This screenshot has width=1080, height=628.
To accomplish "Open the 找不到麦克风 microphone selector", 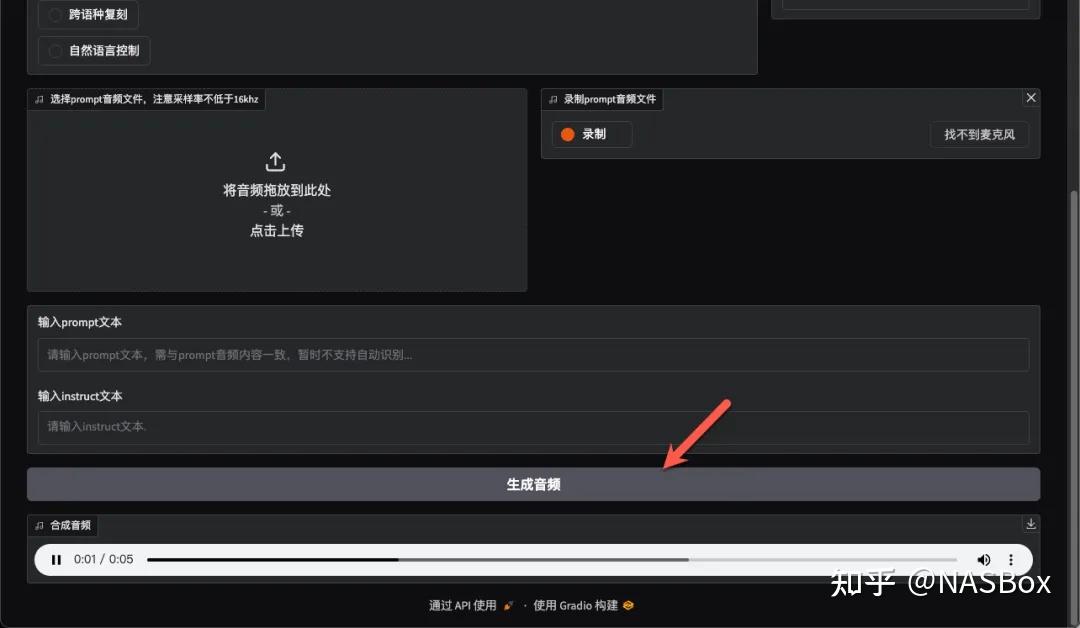I will pyautogui.click(x=979, y=134).
